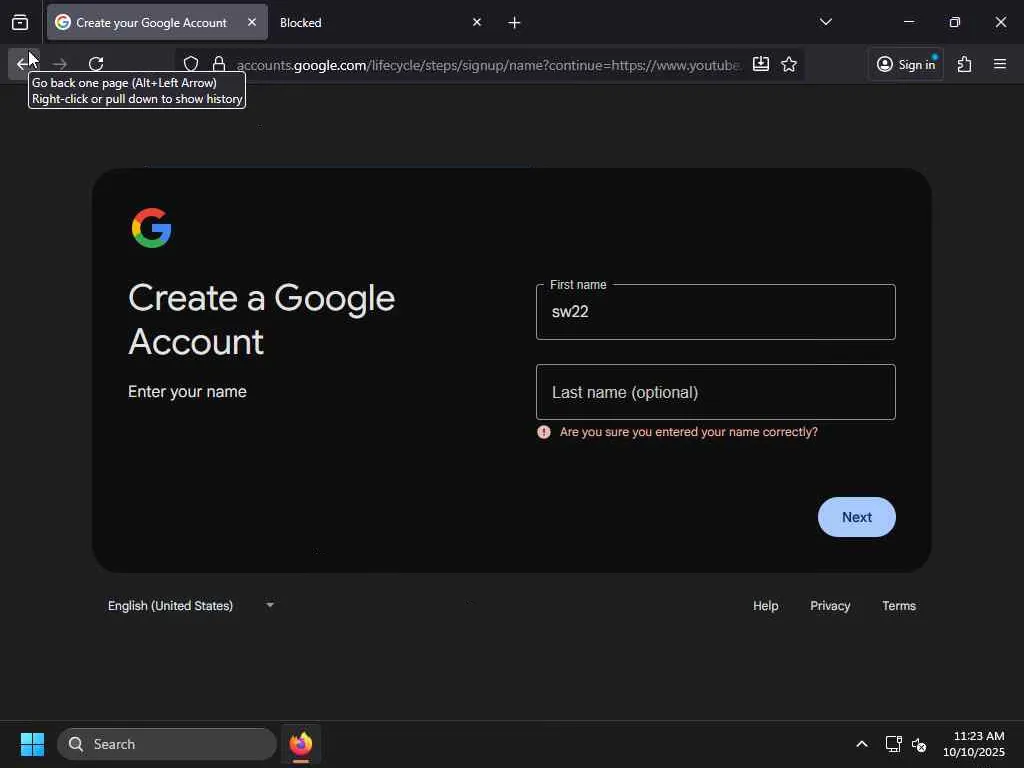Click the address bar URL

point(488,65)
